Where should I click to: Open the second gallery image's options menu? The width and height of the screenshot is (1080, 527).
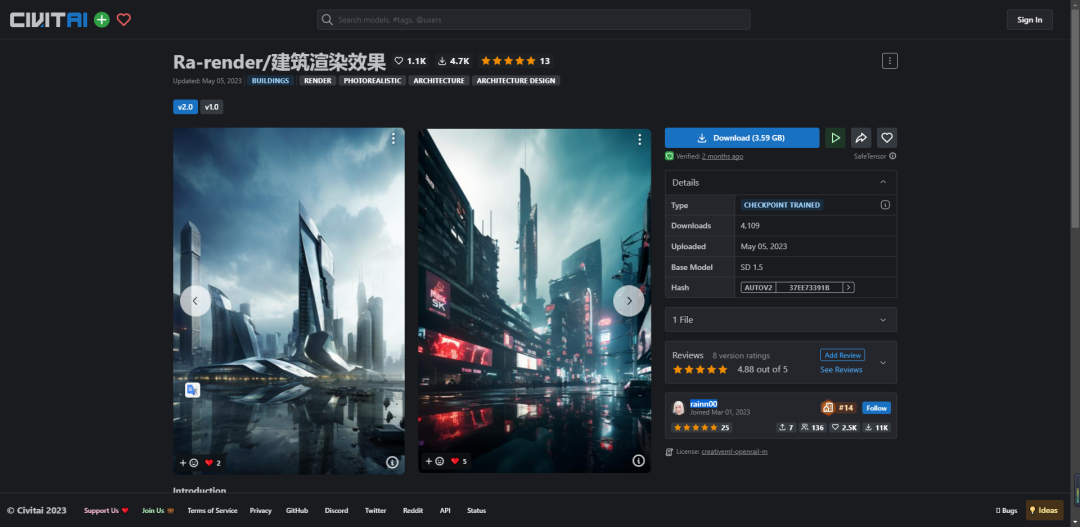pos(639,140)
